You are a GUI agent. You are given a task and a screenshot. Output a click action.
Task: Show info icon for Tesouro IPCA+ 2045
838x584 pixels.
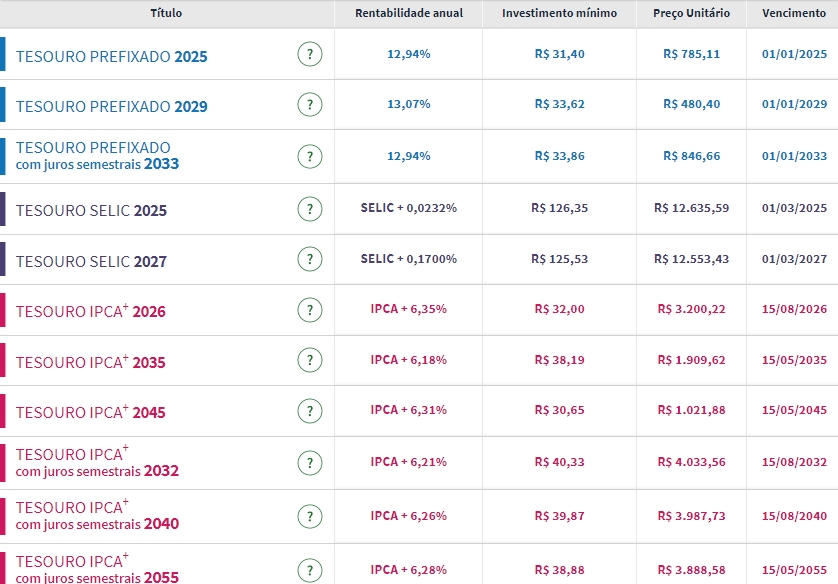[x=310, y=410]
